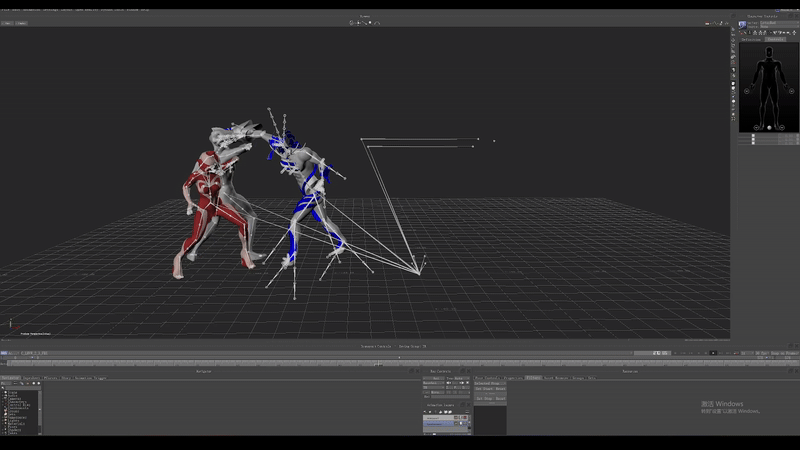Float the Key Controls panel with its undock icon
Screen dimensions: 800x450
pyautogui.click(x=463, y=371)
